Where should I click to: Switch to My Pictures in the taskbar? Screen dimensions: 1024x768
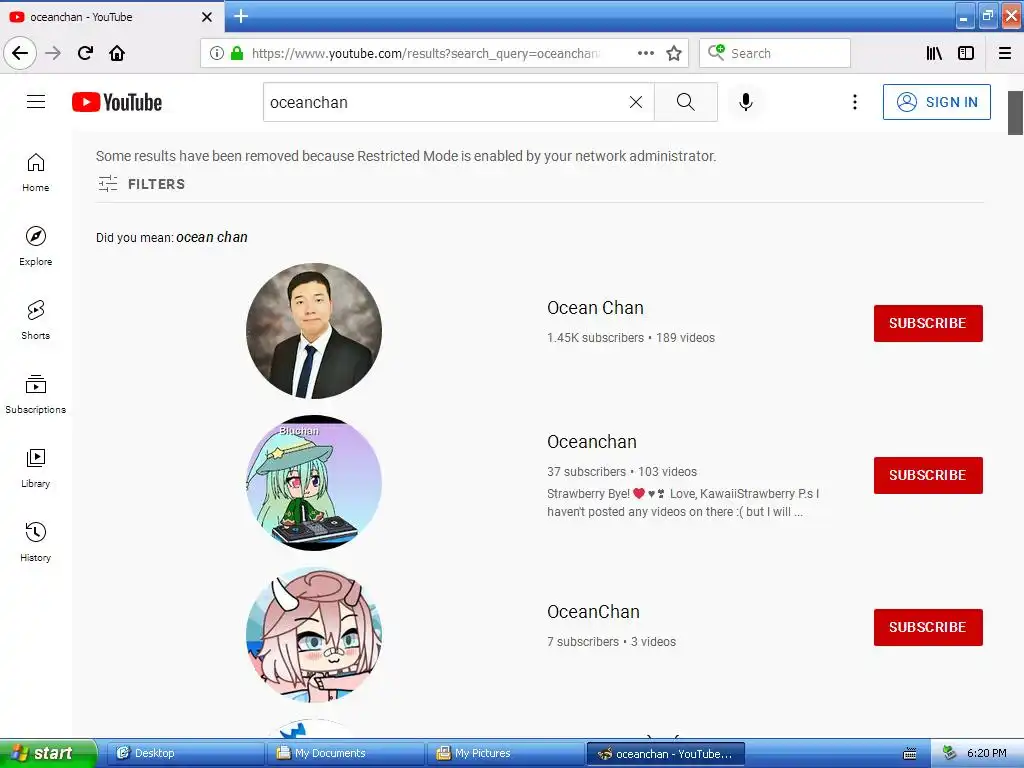tap(505, 754)
